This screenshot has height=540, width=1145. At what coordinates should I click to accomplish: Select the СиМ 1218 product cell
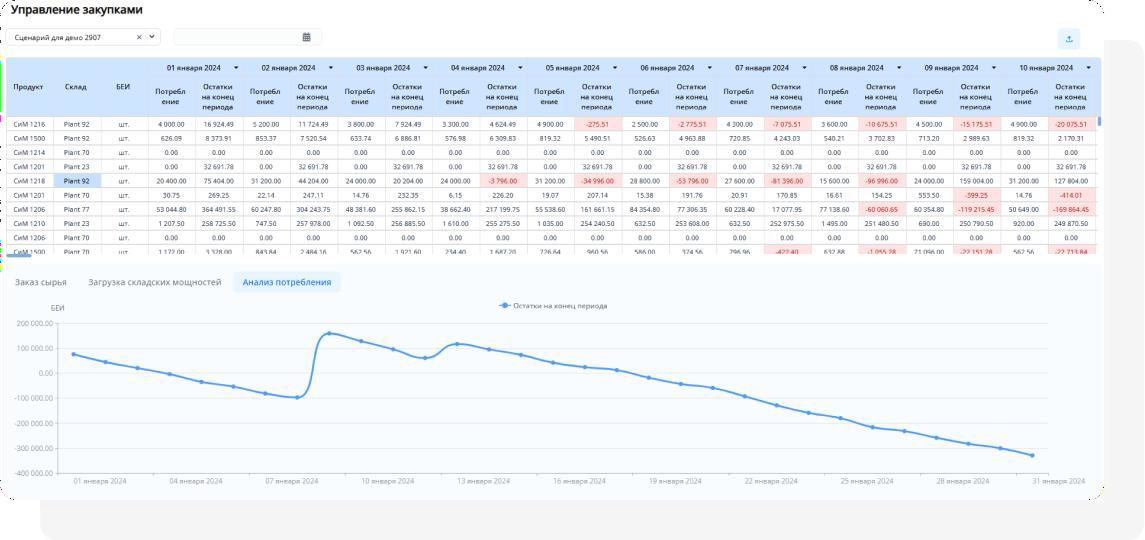coord(29,181)
